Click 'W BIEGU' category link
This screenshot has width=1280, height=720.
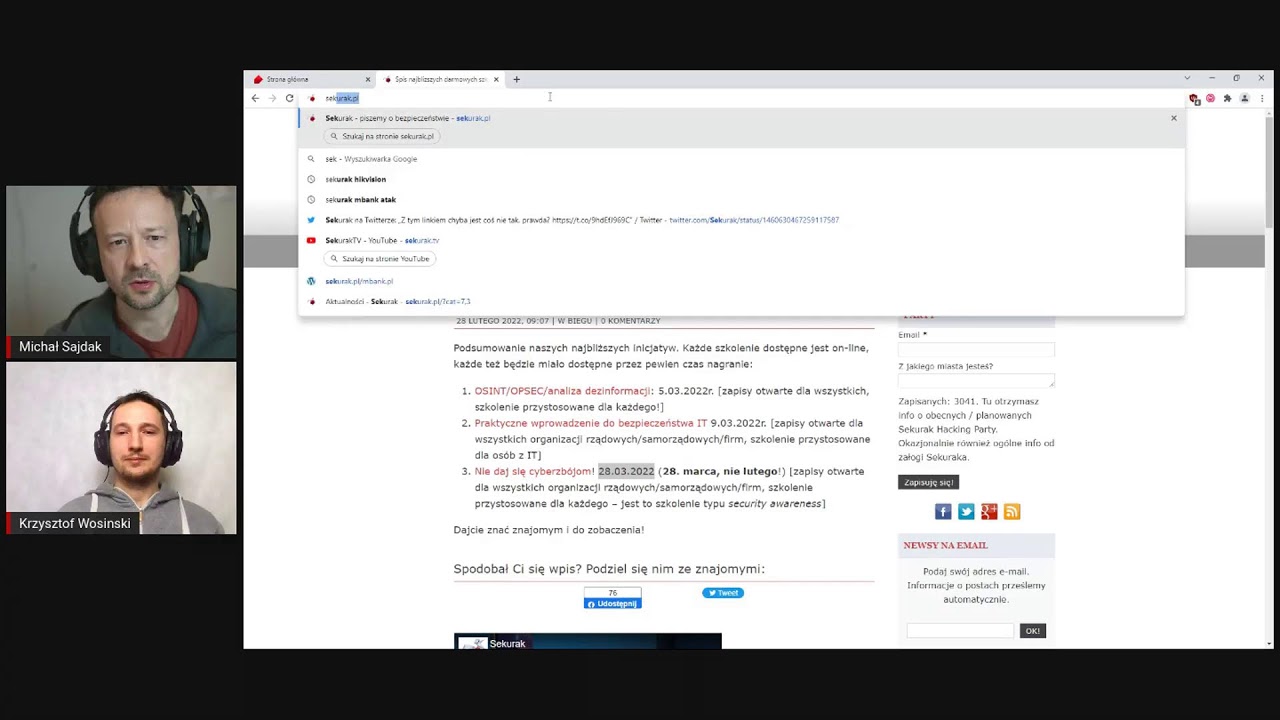pyautogui.click(x=575, y=321)
